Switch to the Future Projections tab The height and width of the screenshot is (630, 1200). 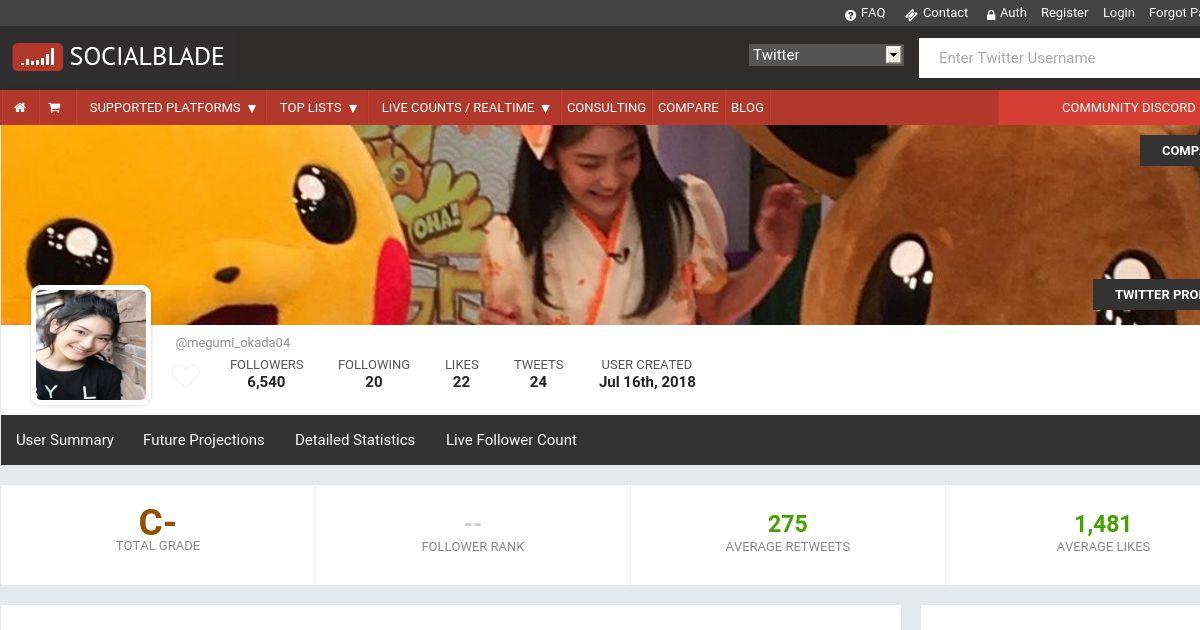point(204,440)
